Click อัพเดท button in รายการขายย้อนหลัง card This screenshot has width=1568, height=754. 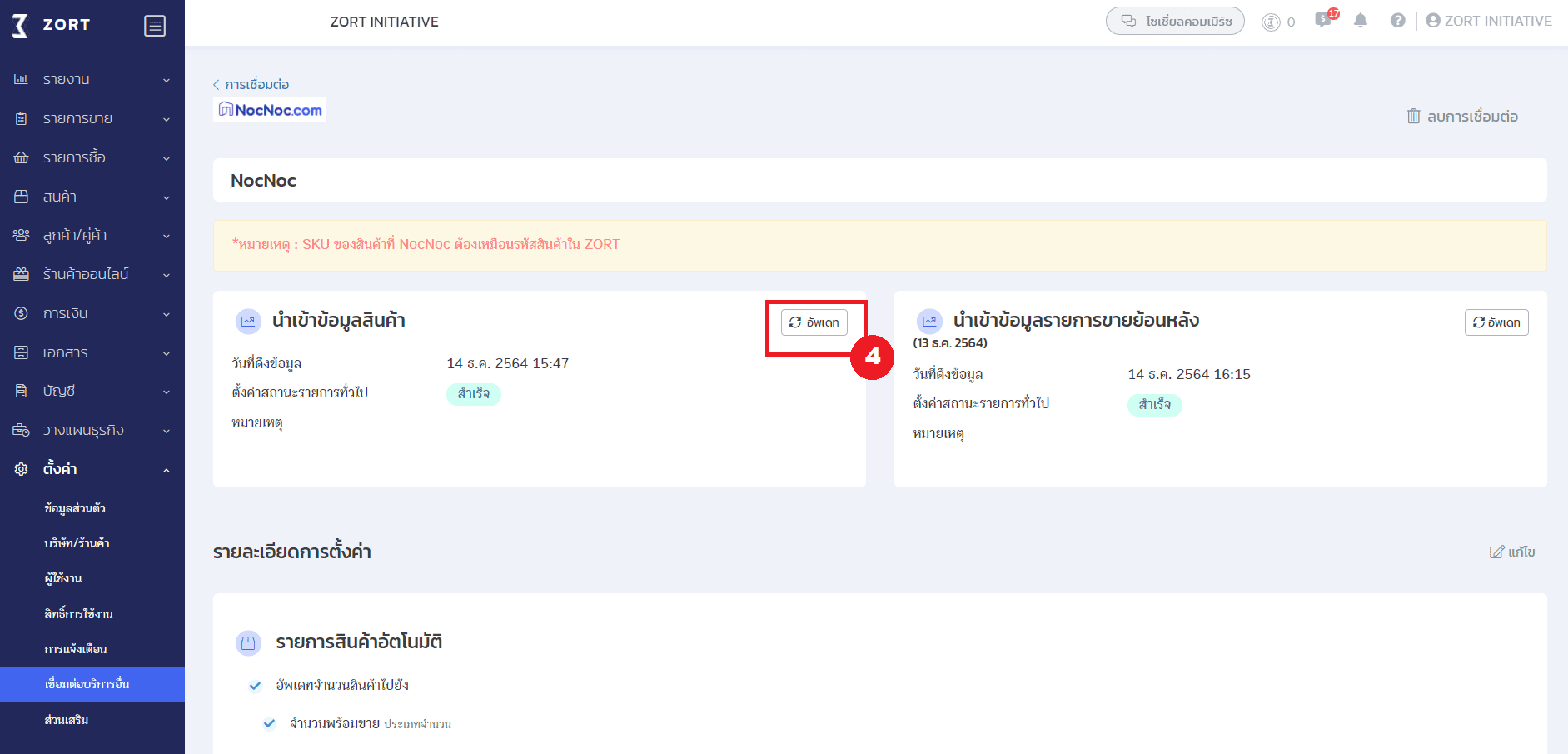click(1496, 322)
